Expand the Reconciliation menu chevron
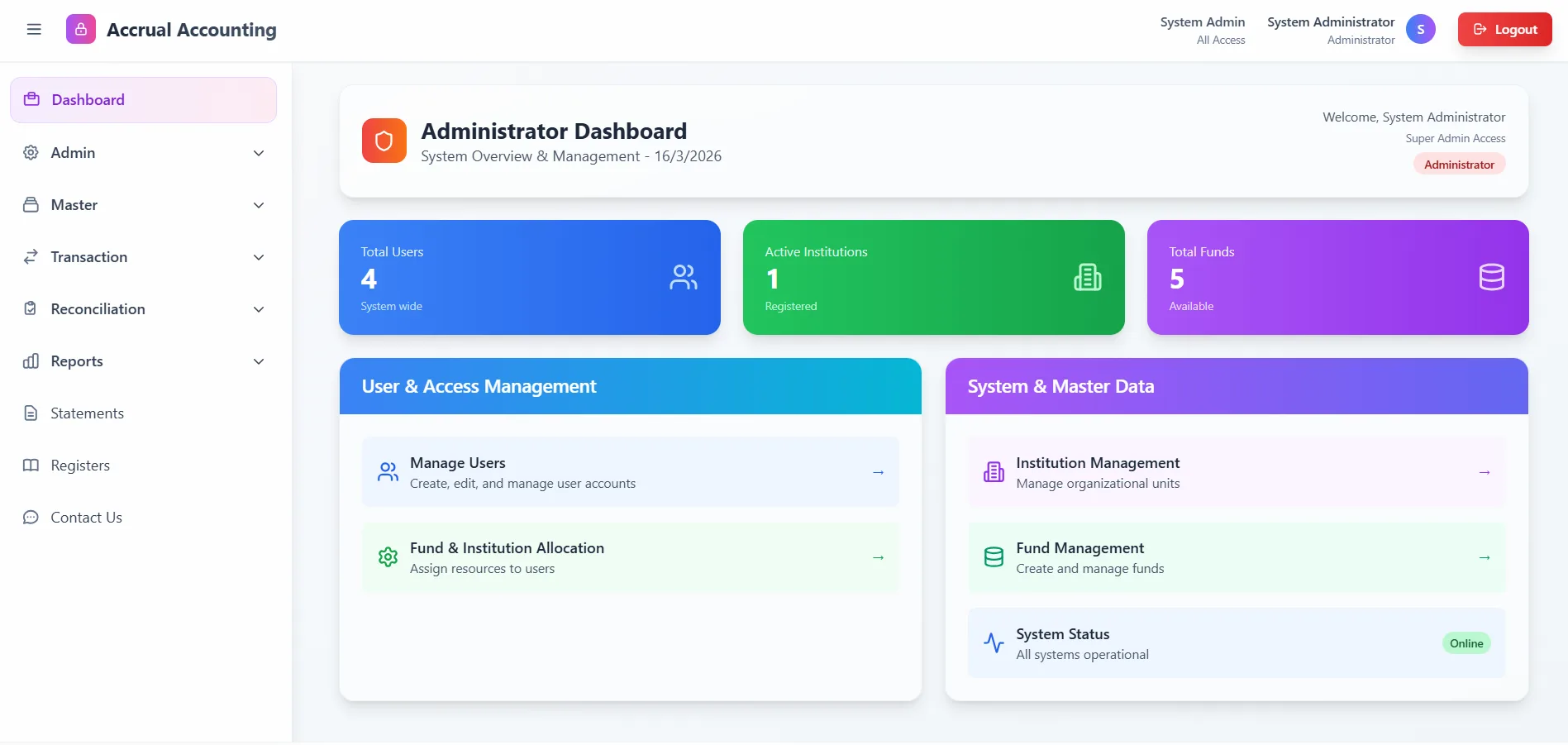This screenshot has height=745, width=1568. [x=259, y=309]
